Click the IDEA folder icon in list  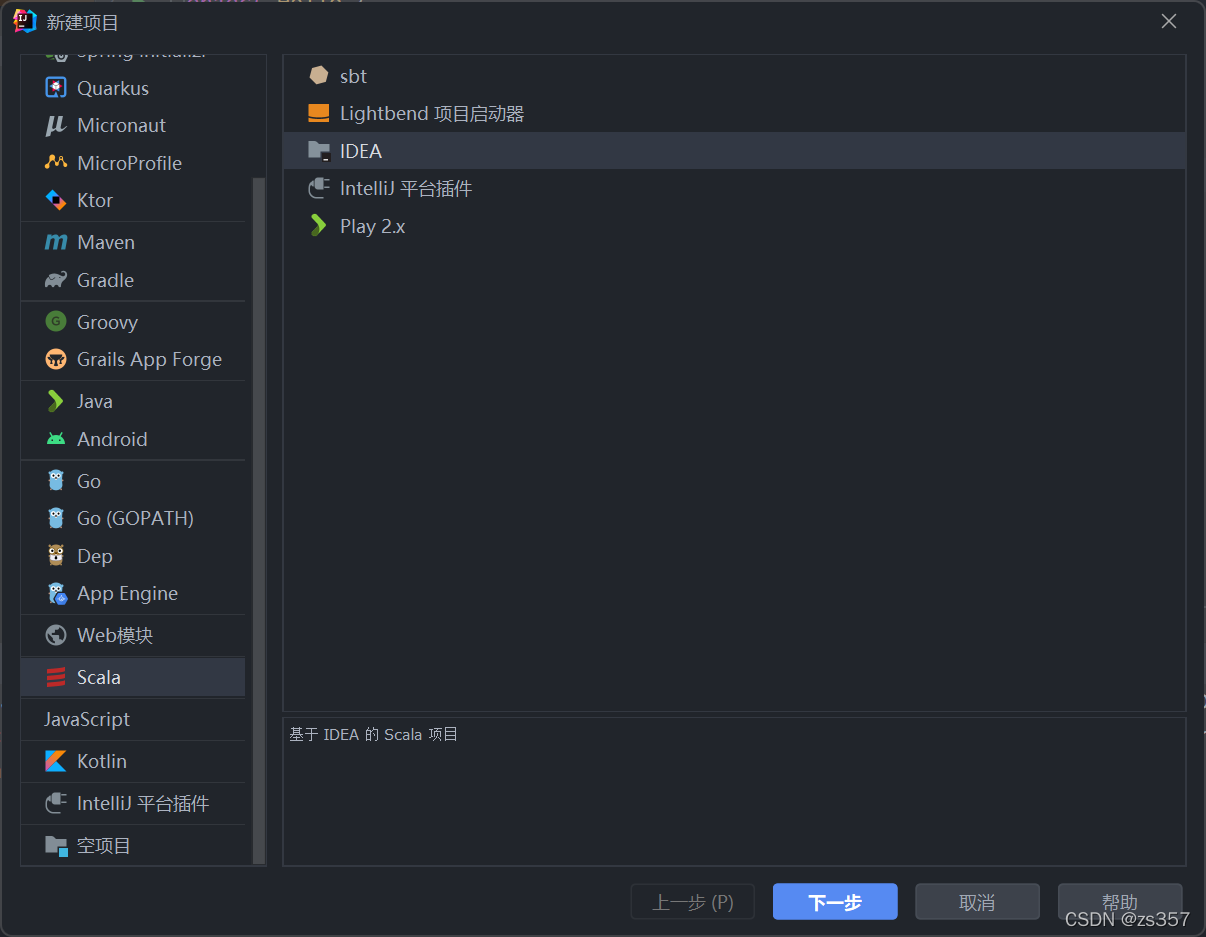pyautogui.click(x=319, y=151)
